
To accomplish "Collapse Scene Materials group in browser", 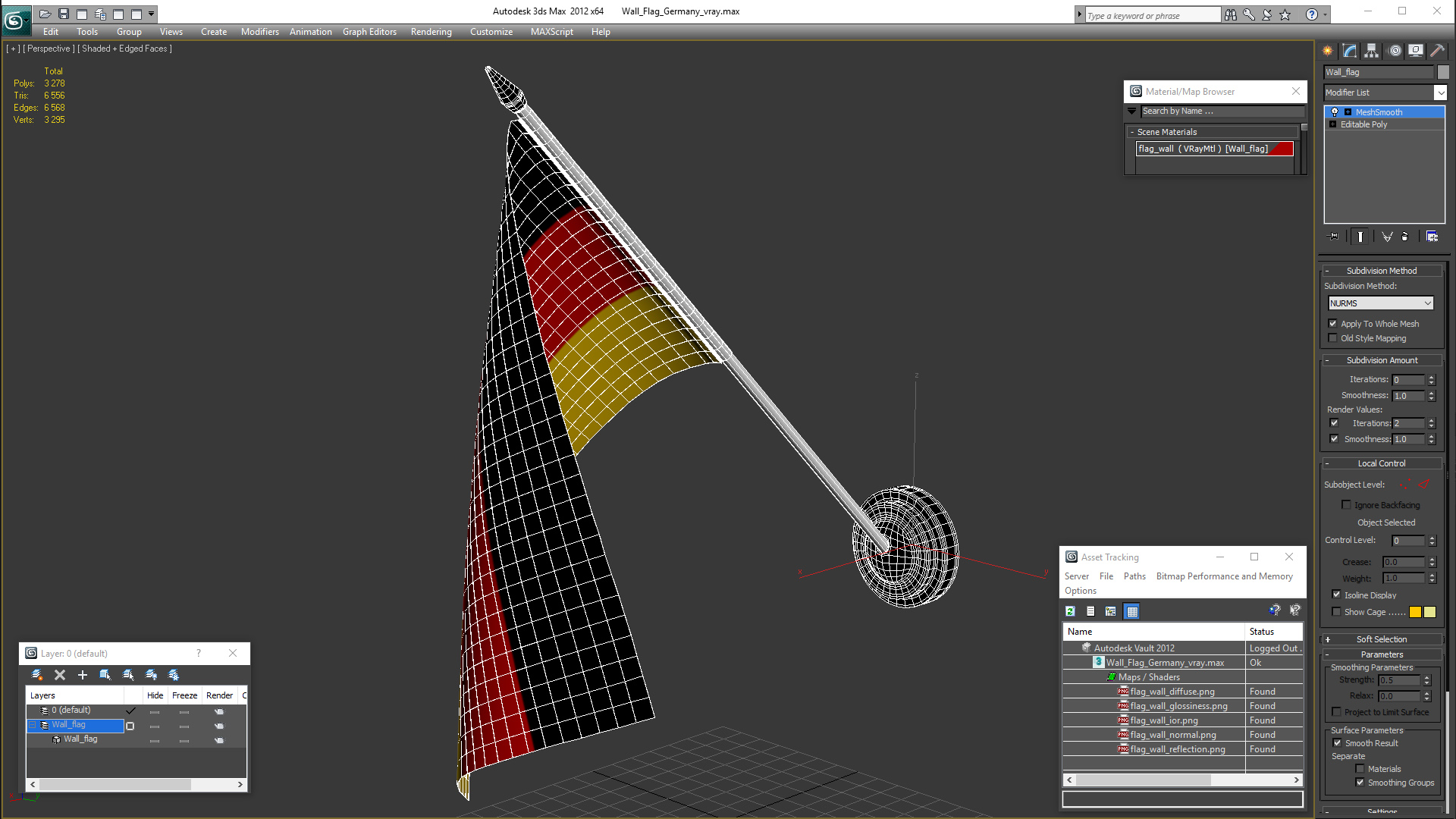I will (1132, 132).
